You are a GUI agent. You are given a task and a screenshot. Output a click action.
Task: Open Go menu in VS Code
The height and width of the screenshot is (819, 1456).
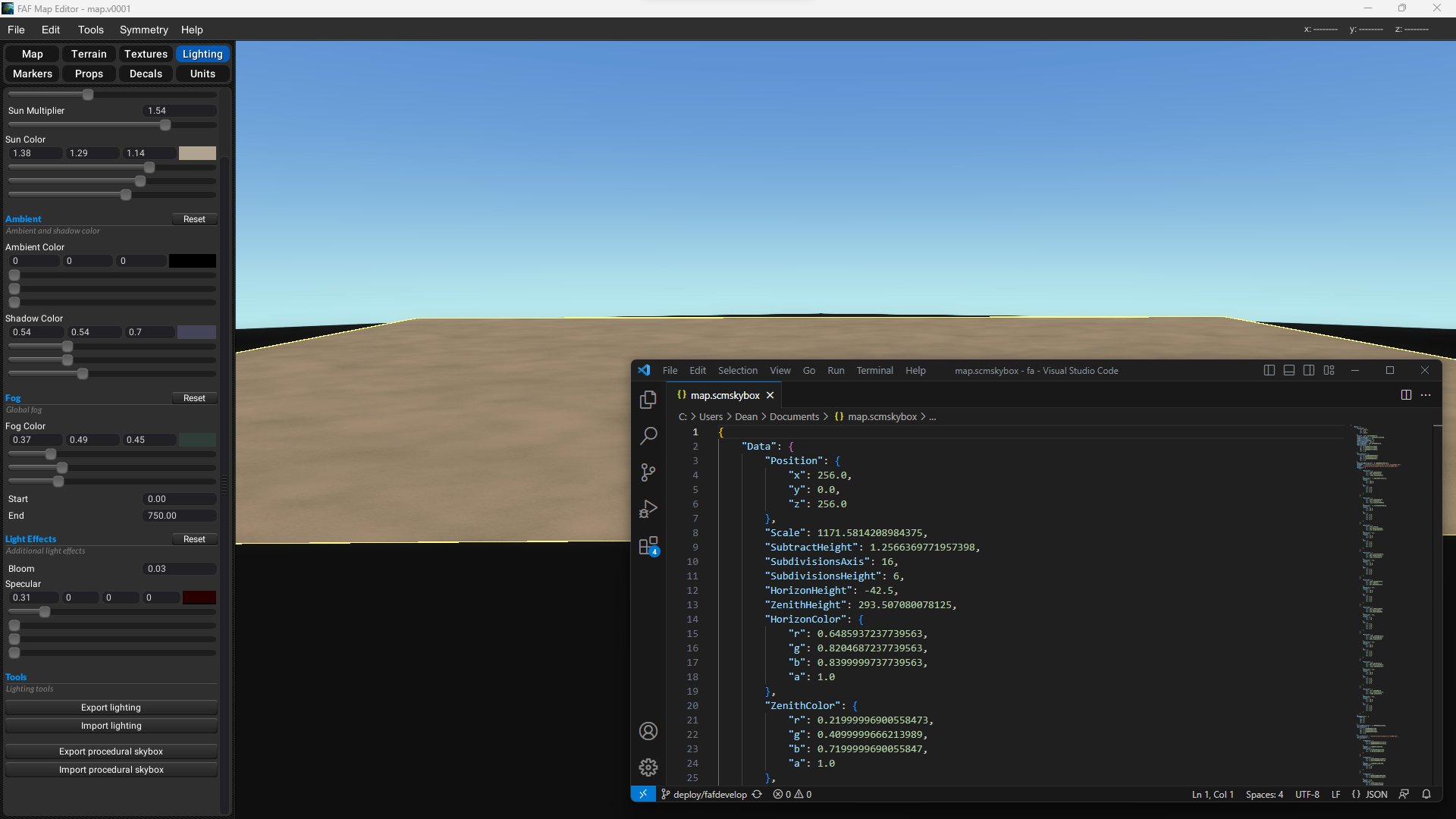point(809,370)
